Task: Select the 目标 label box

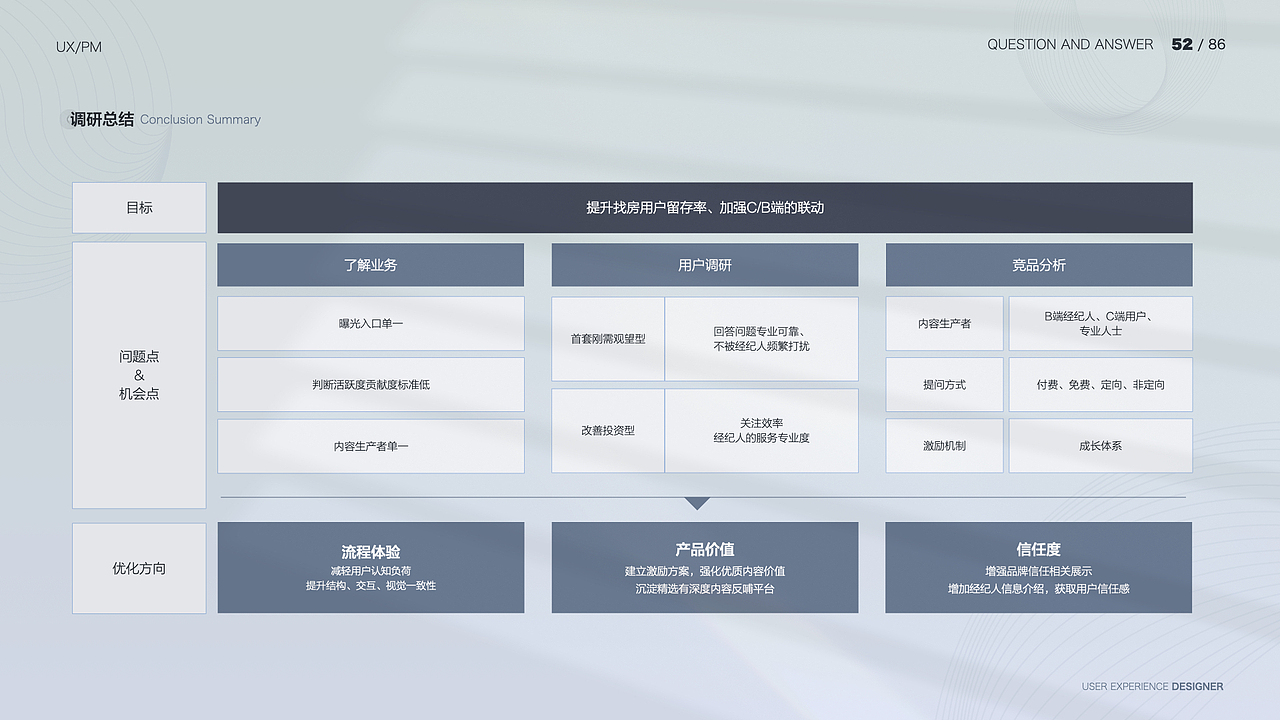Action: pos(139,207)
